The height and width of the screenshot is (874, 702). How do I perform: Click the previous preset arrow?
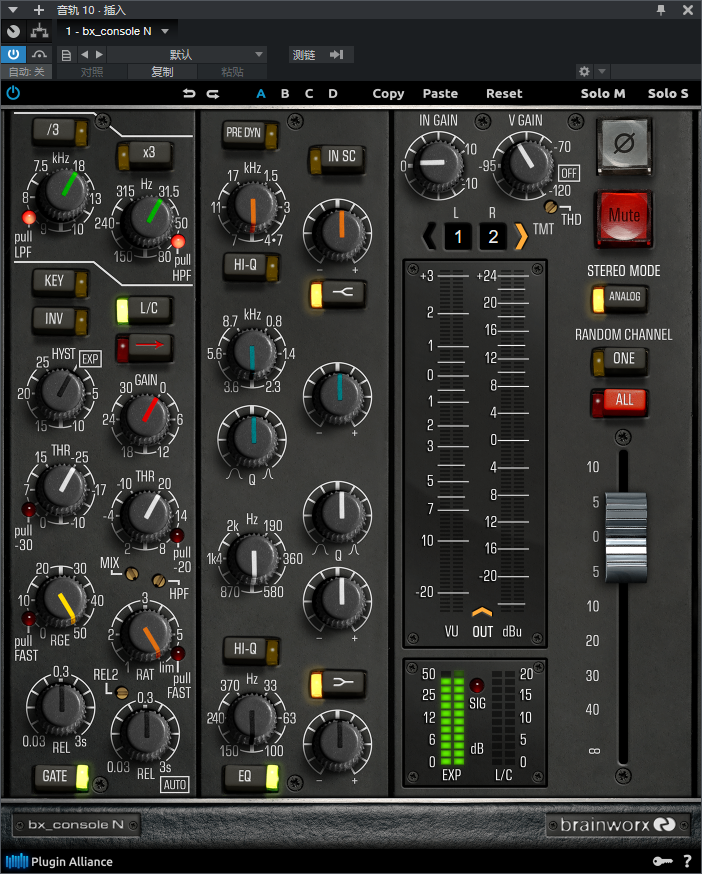85,55
